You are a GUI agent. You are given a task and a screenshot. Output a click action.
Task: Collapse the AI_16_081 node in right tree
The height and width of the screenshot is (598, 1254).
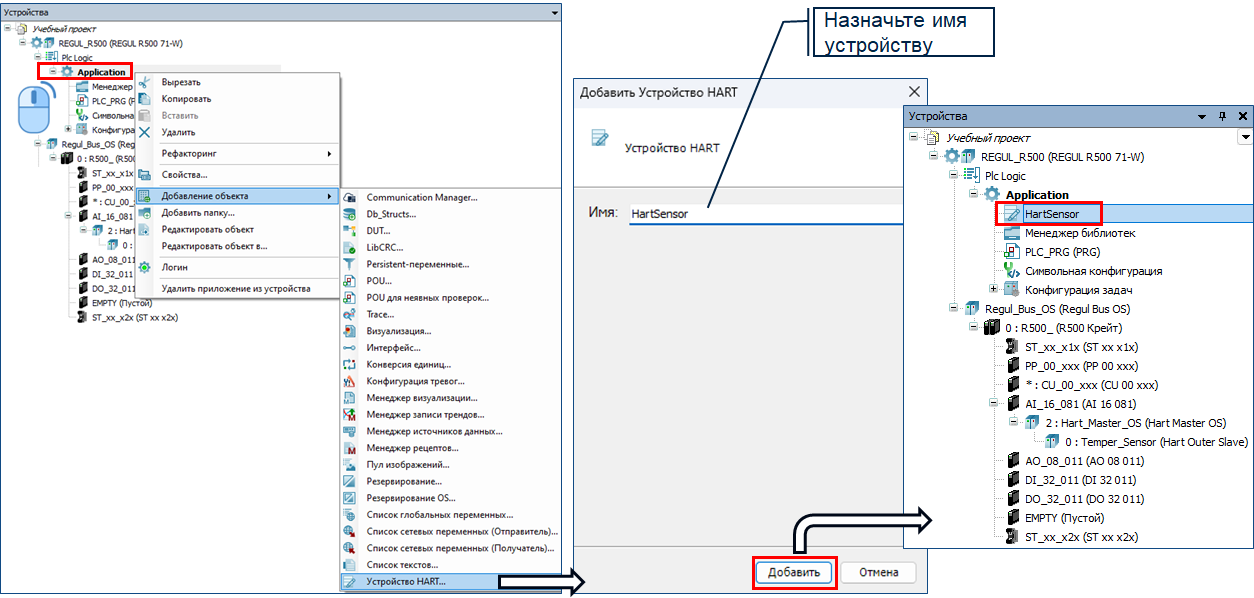993,404
